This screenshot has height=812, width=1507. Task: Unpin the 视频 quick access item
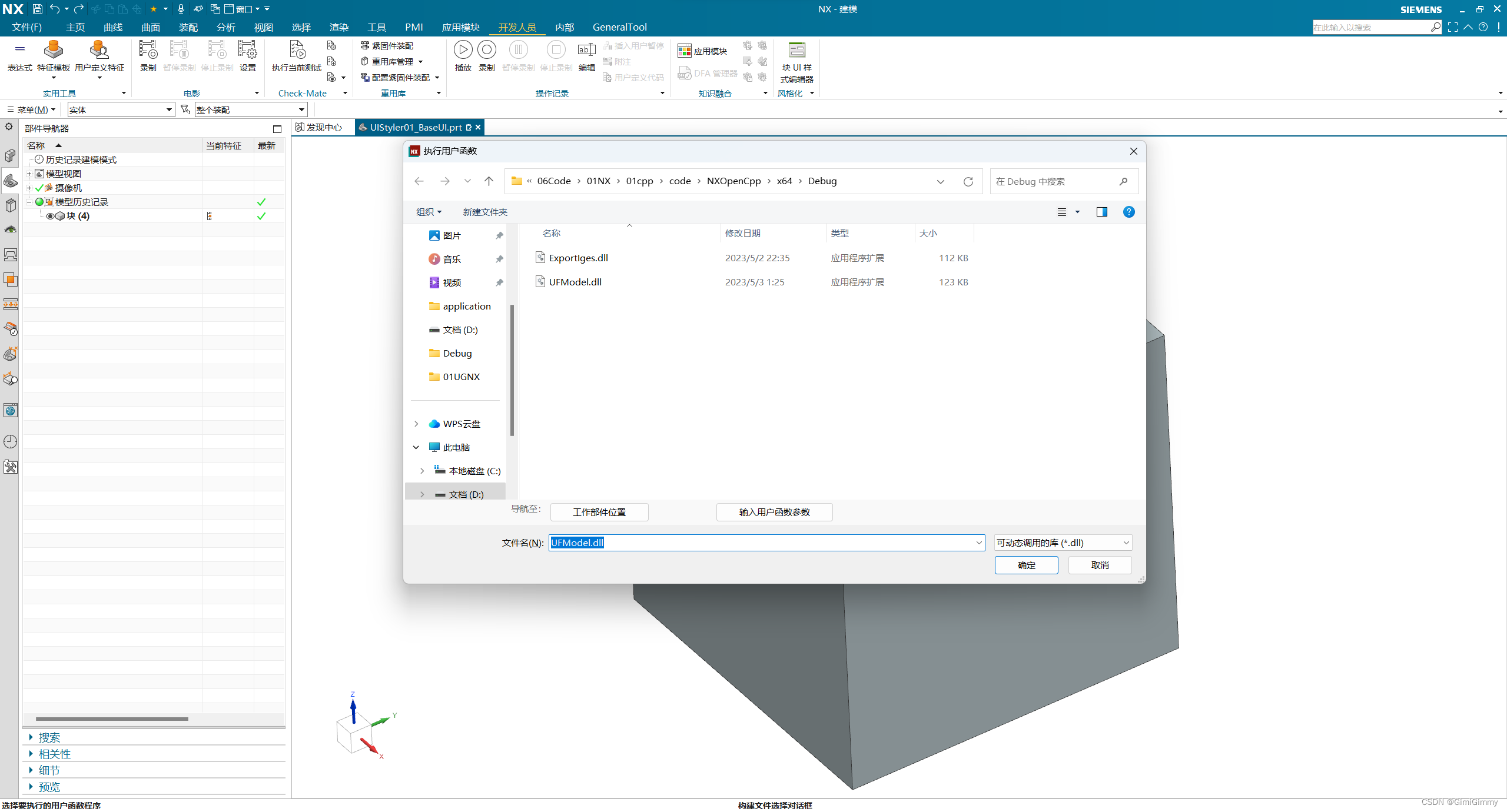[499, 282]
